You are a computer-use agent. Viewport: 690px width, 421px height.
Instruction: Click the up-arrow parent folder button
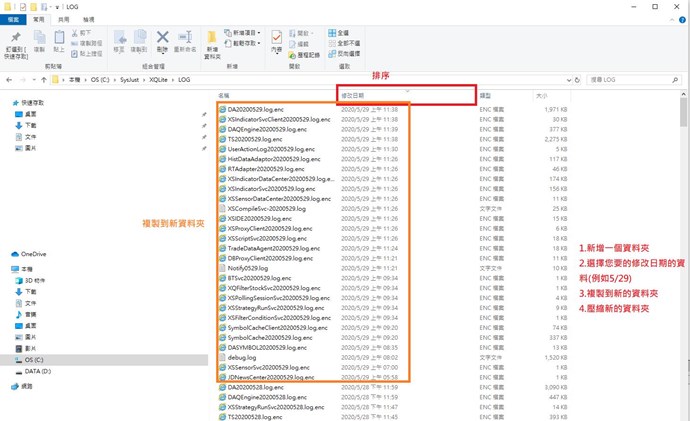click(46, 77)
